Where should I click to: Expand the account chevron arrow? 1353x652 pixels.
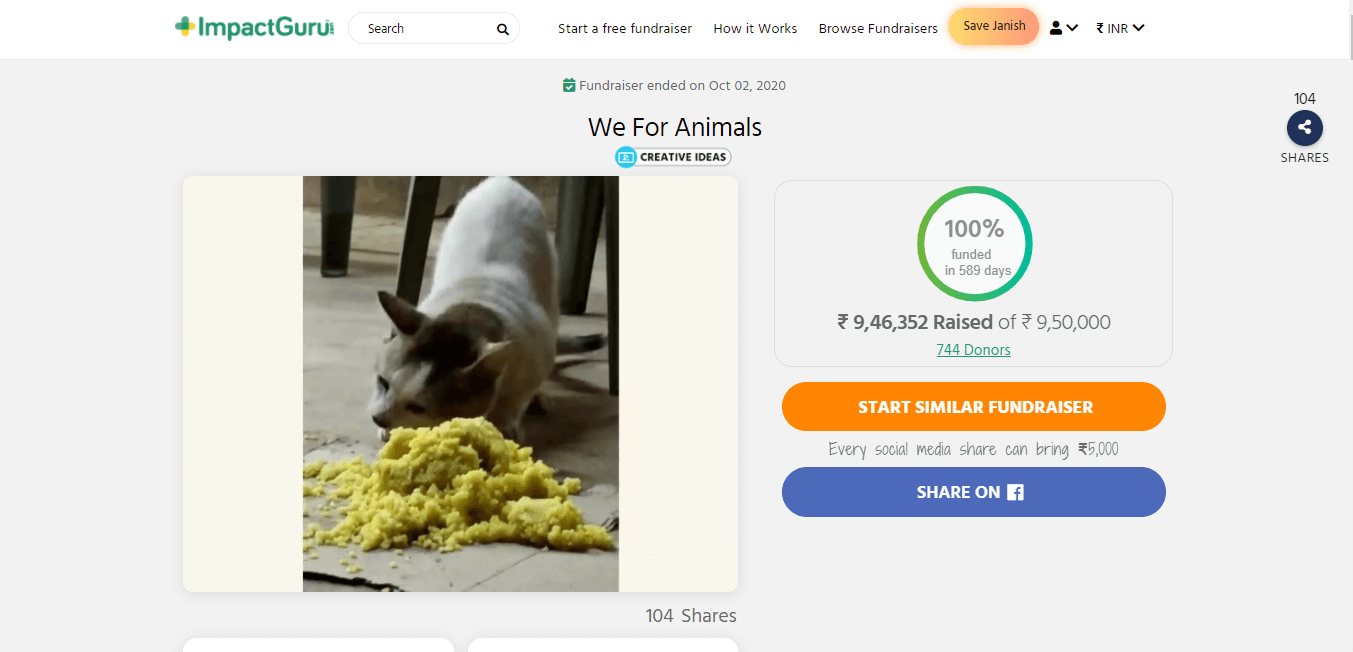coord(1072,28)
